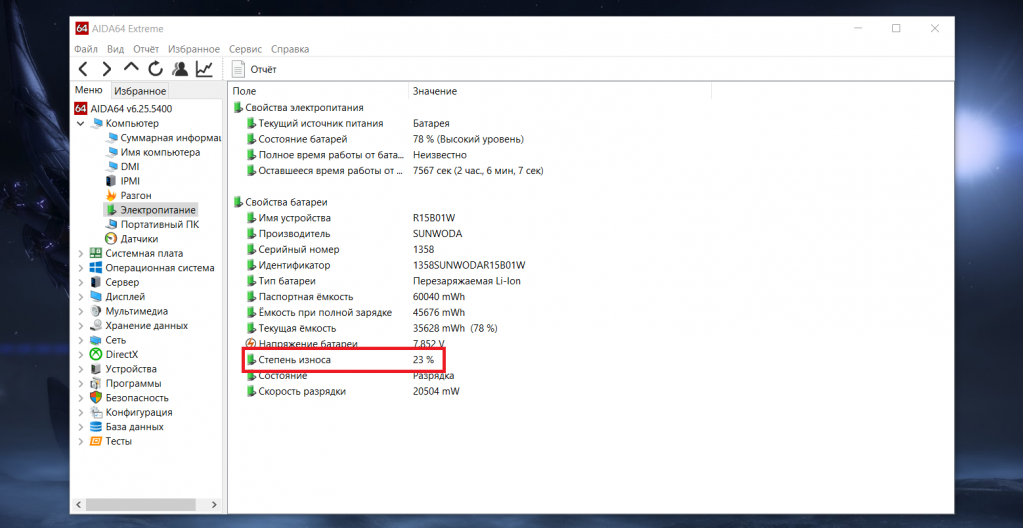Expand the DirectX tree node

[x=81, y=355]
